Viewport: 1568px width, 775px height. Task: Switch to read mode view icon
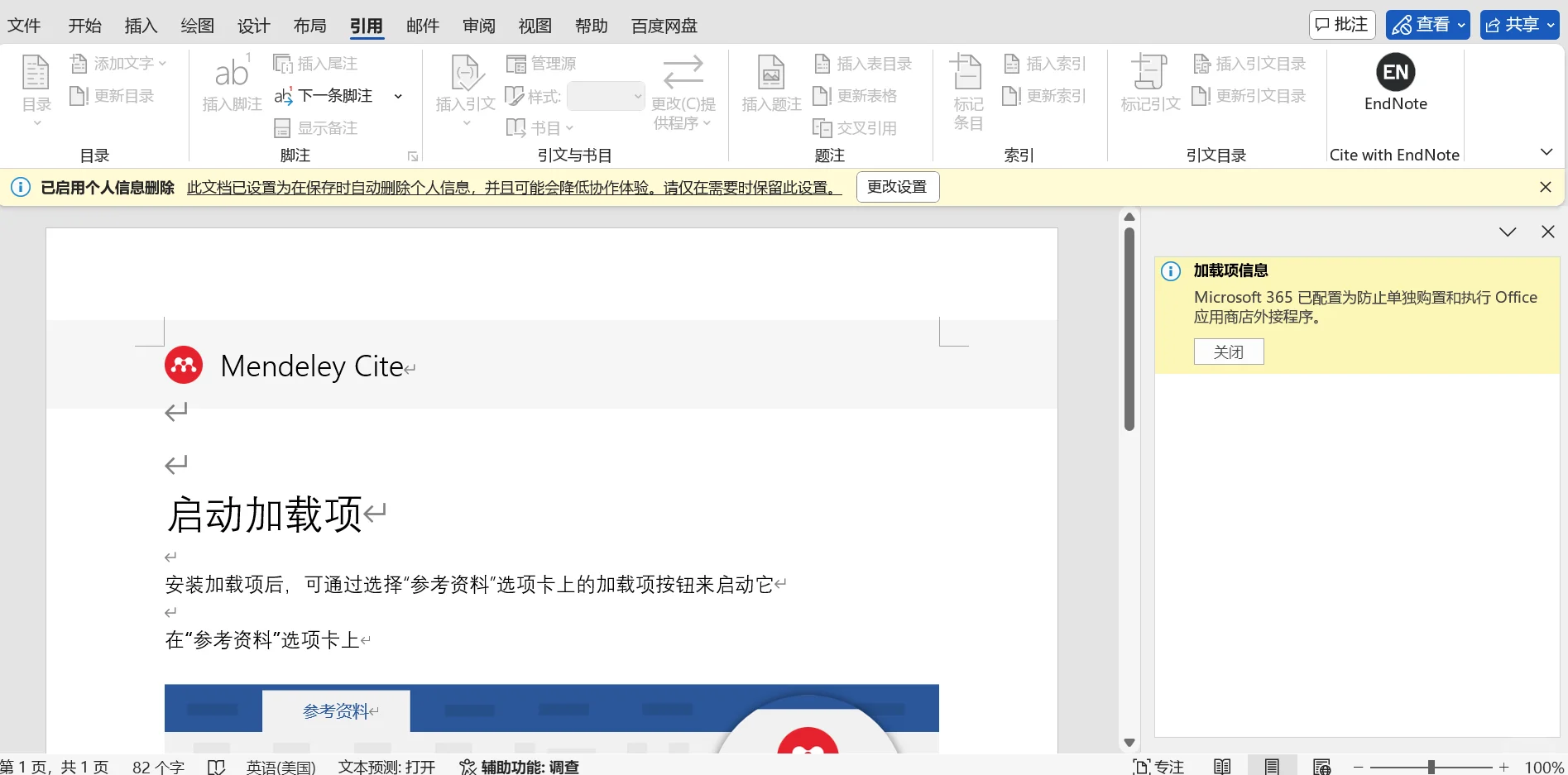click(1222, 767)
